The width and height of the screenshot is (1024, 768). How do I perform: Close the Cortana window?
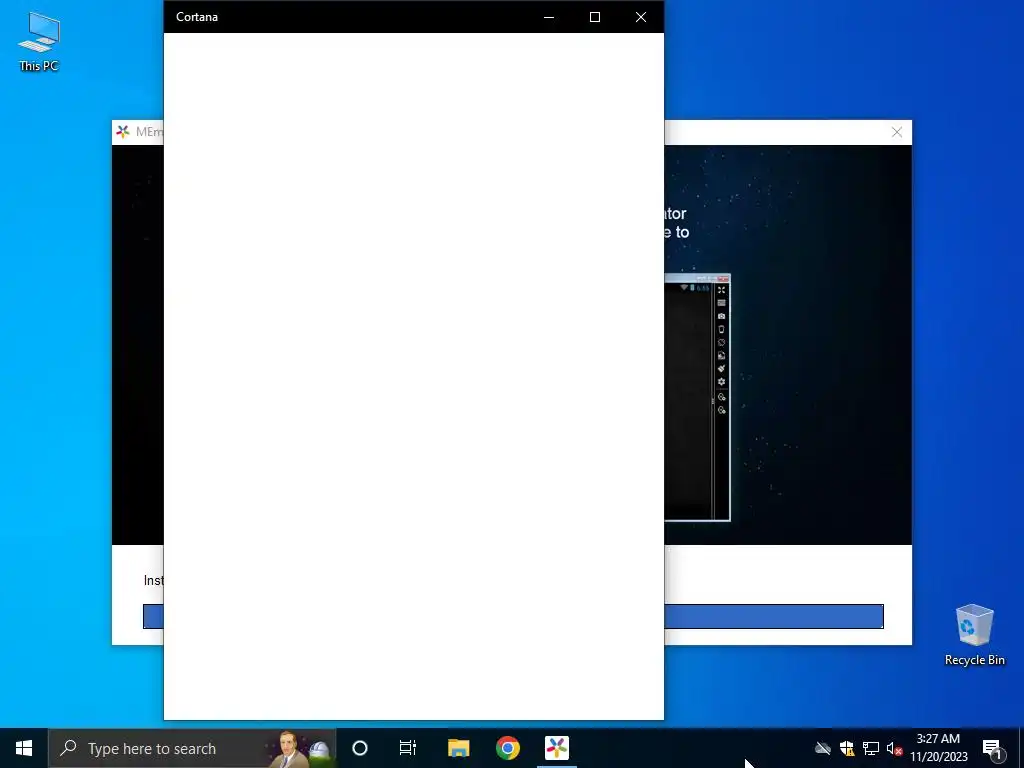[641, 17]
